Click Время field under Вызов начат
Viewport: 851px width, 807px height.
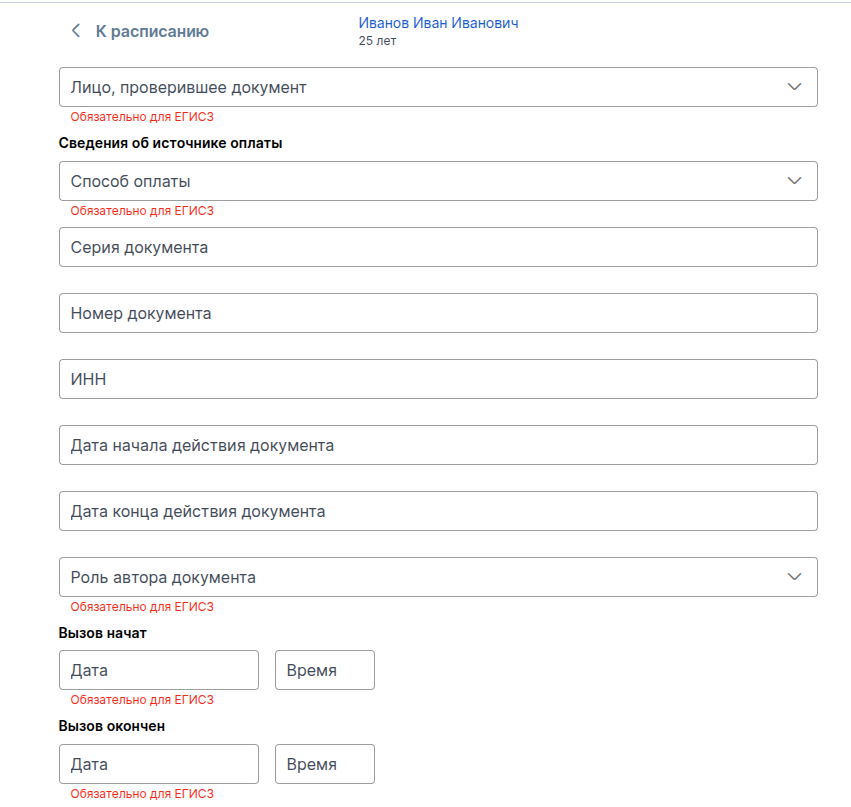pyautogui.click(x=324, y=670)
